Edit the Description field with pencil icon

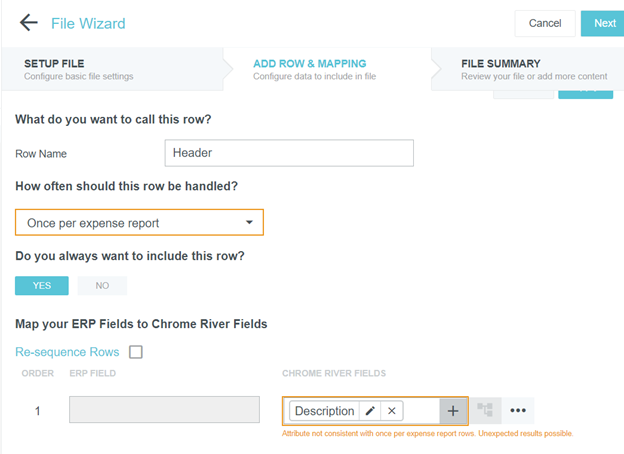(370, 411)
